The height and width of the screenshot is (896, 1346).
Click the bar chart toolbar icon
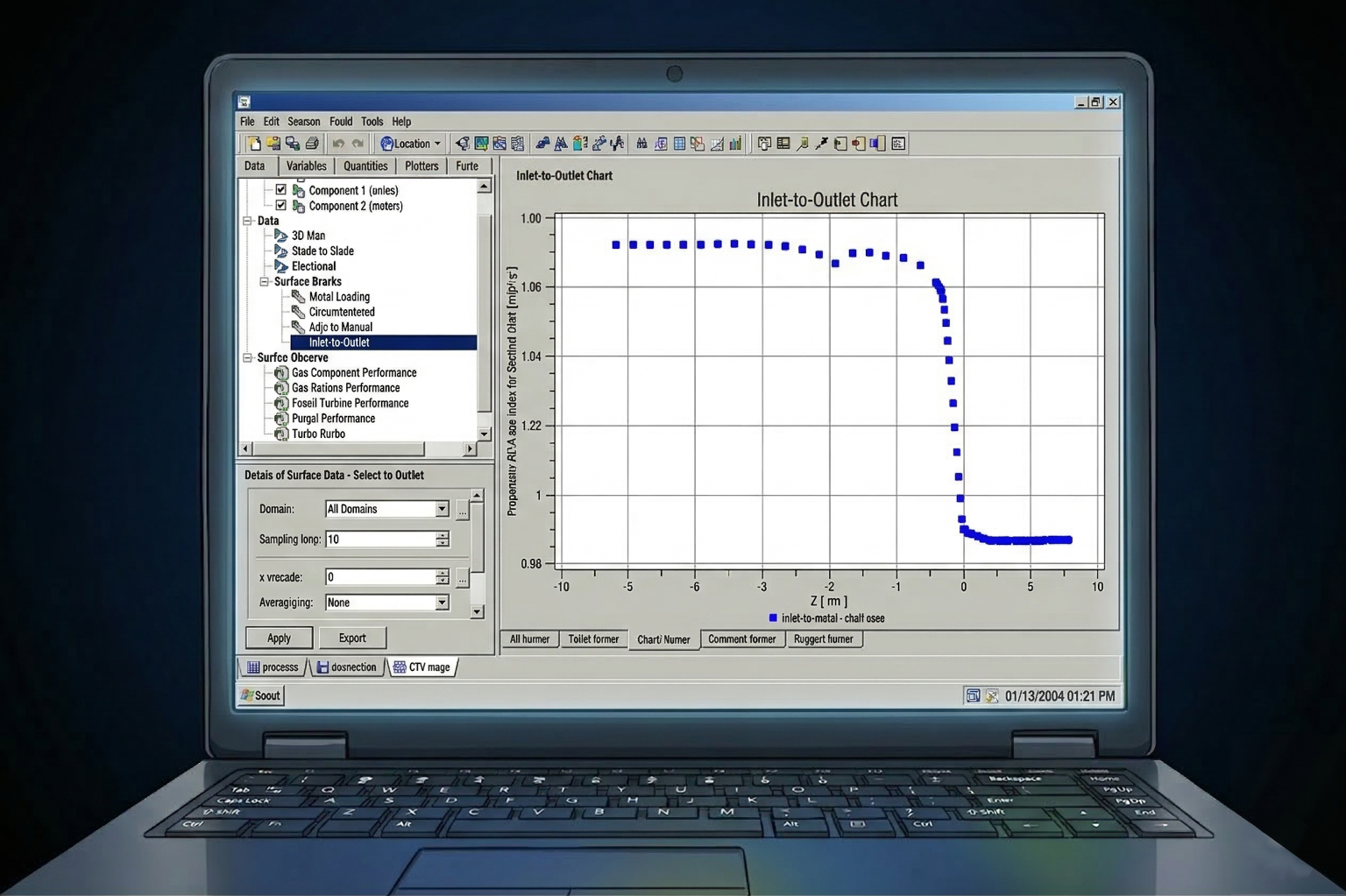pyautogui.click(x=736, y=144)
